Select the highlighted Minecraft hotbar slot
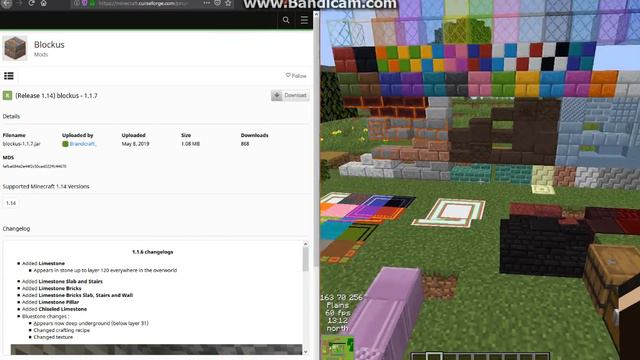This screenshot has width=640, height=360. pyautogui.click(x=434, y=356)
